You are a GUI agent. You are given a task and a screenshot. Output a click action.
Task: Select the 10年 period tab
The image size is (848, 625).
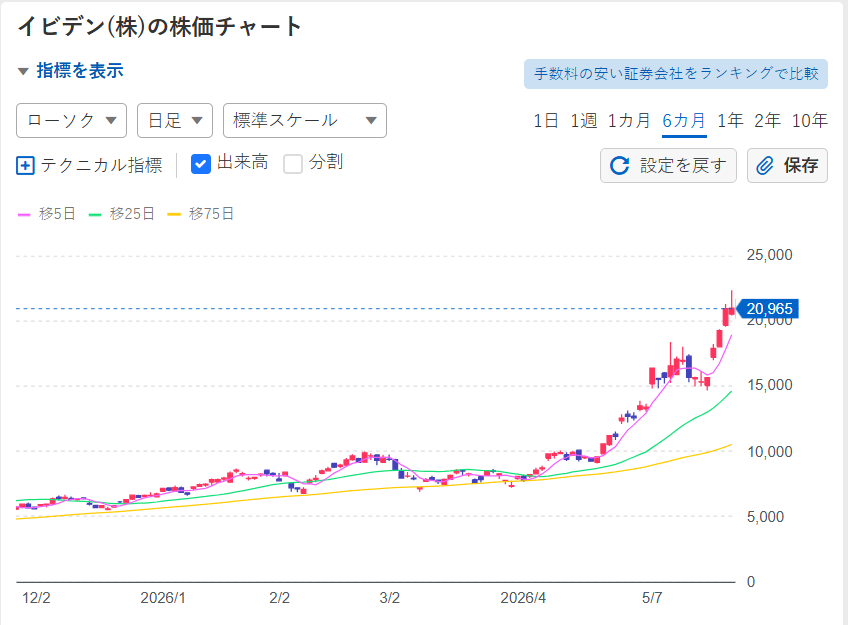click(x=810, y=121)
